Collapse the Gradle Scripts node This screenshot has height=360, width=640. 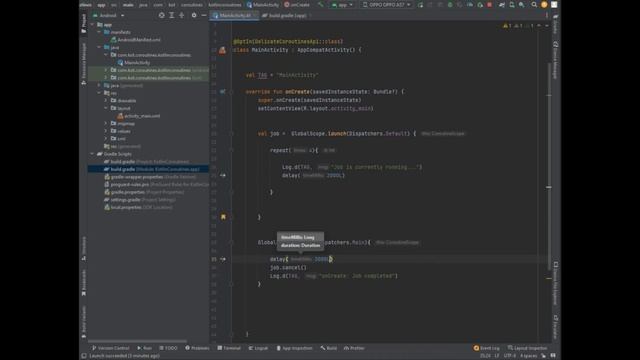pos(92,154)
